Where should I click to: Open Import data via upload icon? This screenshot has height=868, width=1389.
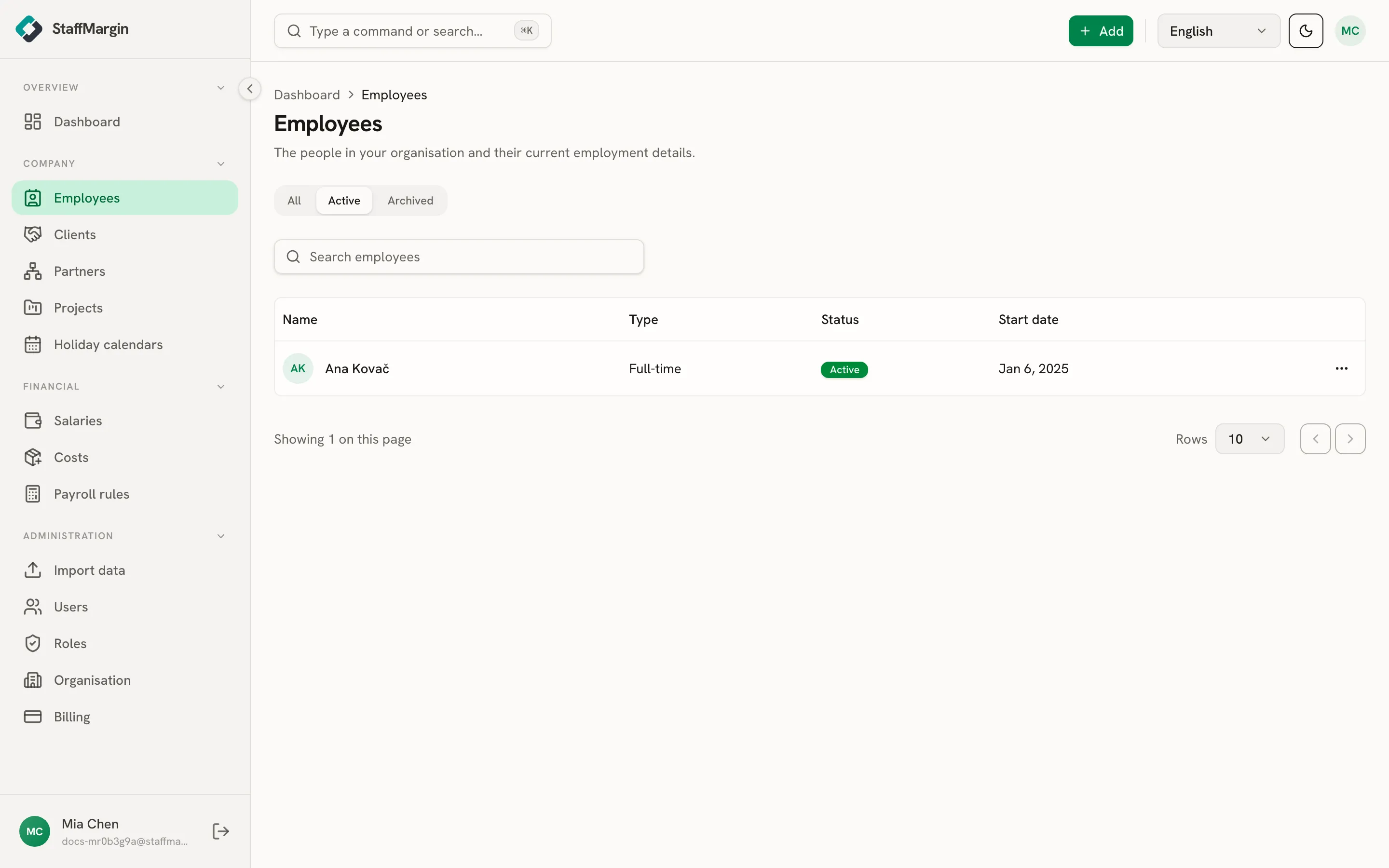(x=33, y=570)
